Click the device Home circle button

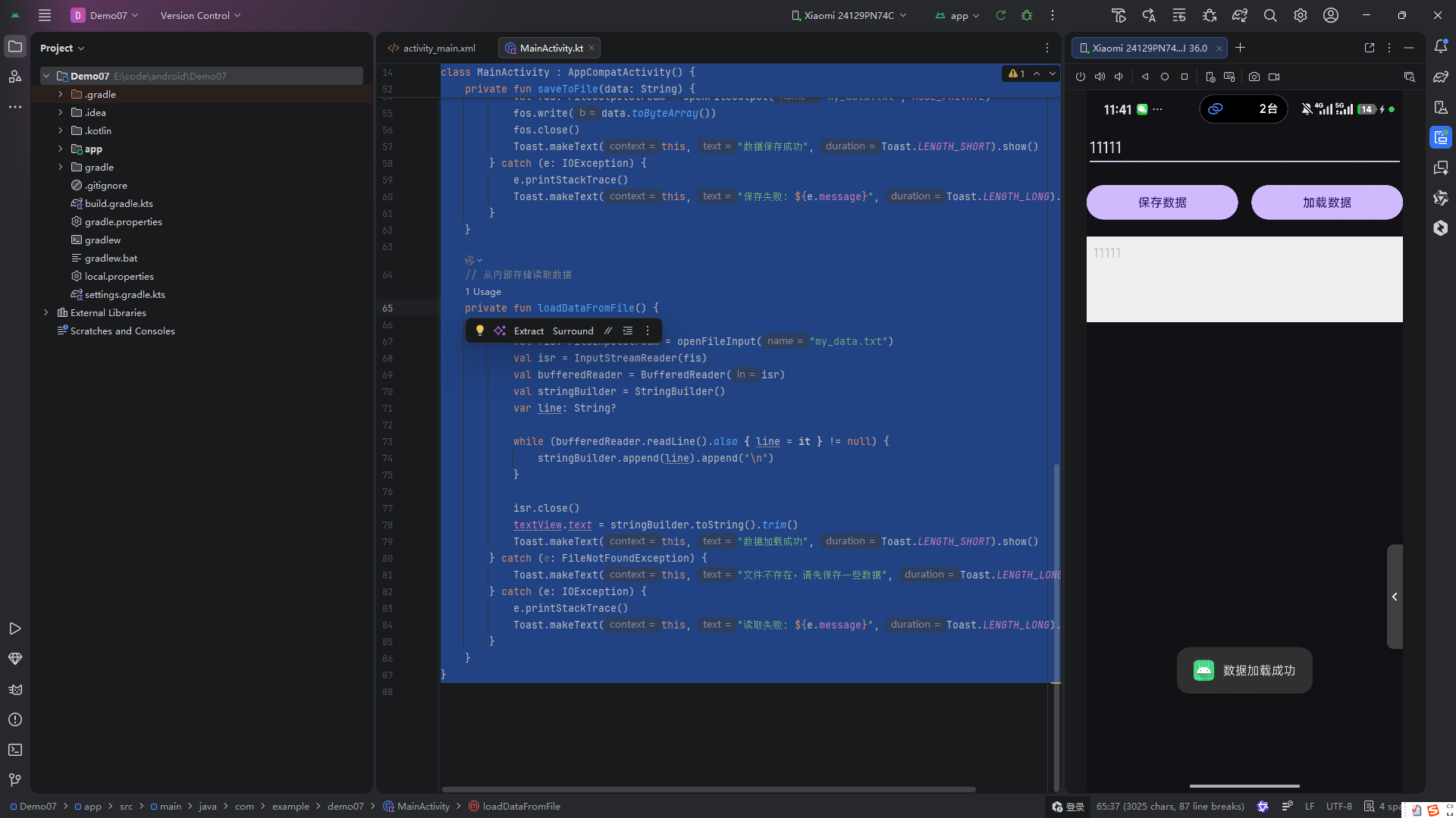(1165, 77)
